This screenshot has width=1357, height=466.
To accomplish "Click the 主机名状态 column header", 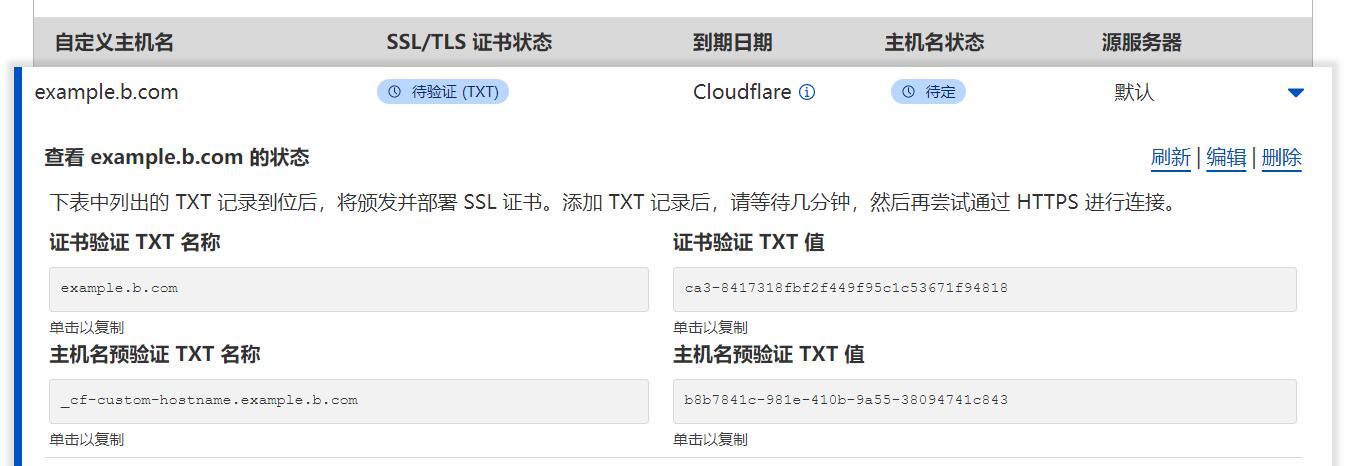I will [934, 43].
